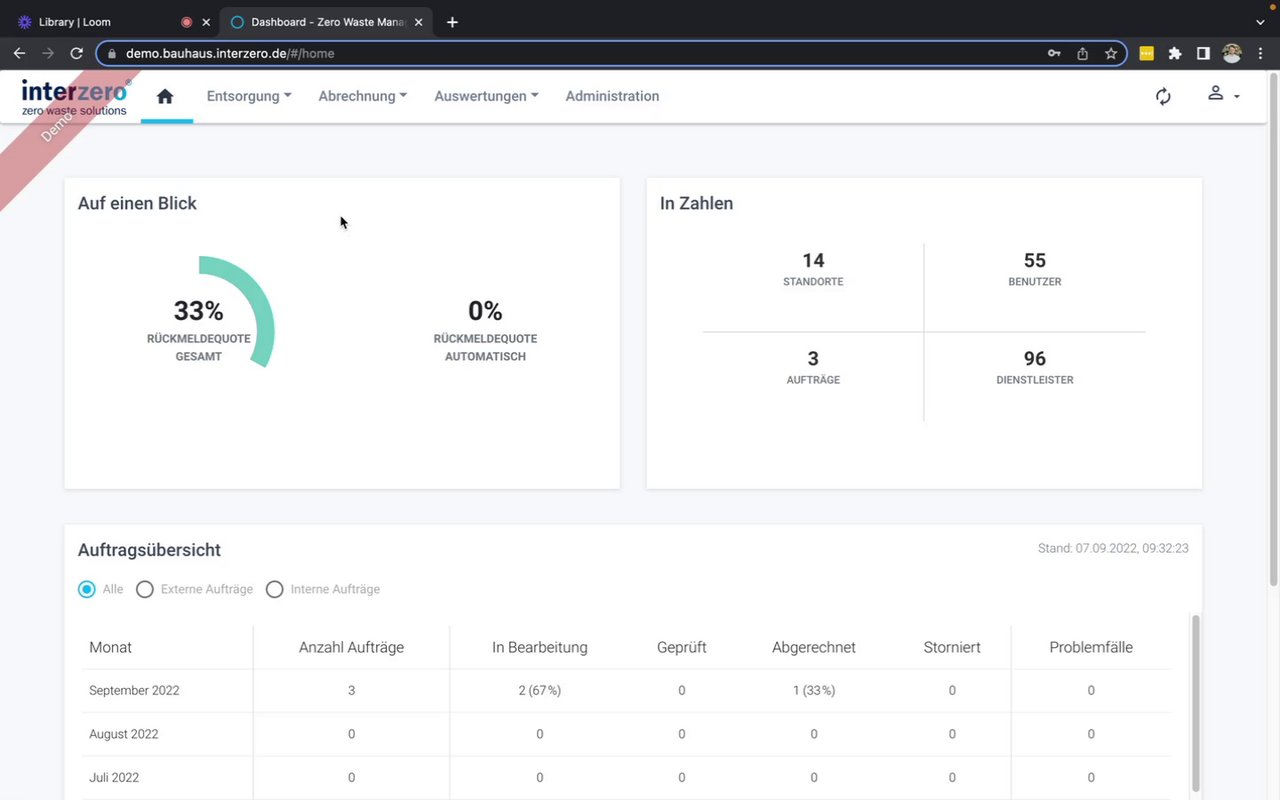Open the Extensions puzzle icon
This screenshot has height=800, width=1280.
(1175, 54)
